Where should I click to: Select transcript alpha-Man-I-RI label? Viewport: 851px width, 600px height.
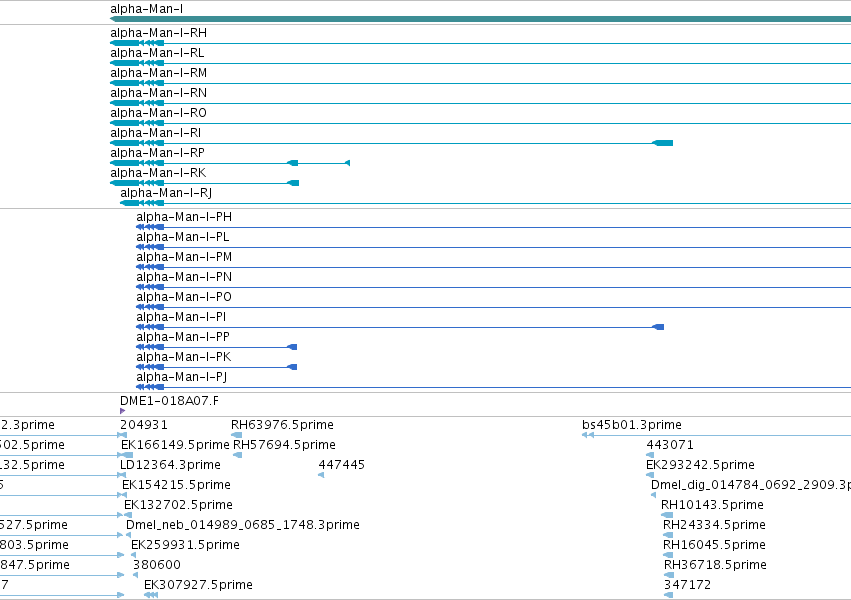click(156, 133)
